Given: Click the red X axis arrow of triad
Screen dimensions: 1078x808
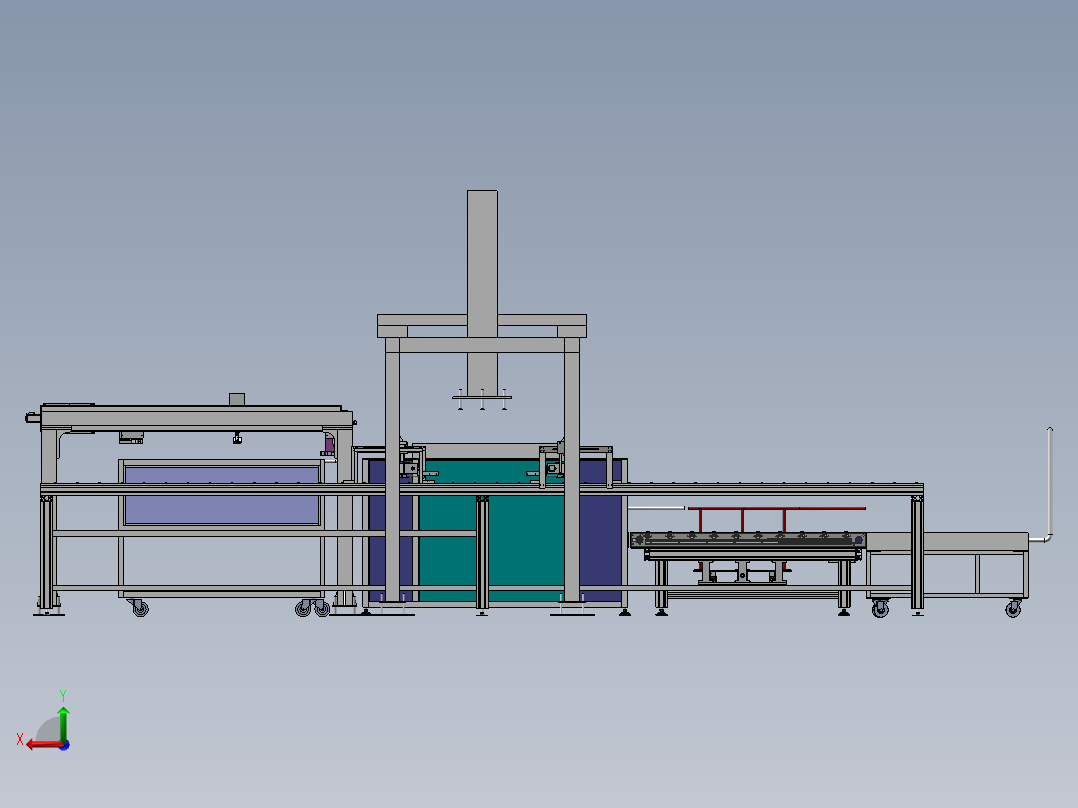Looking at the screenshot, I should click(x=43, y=745).
